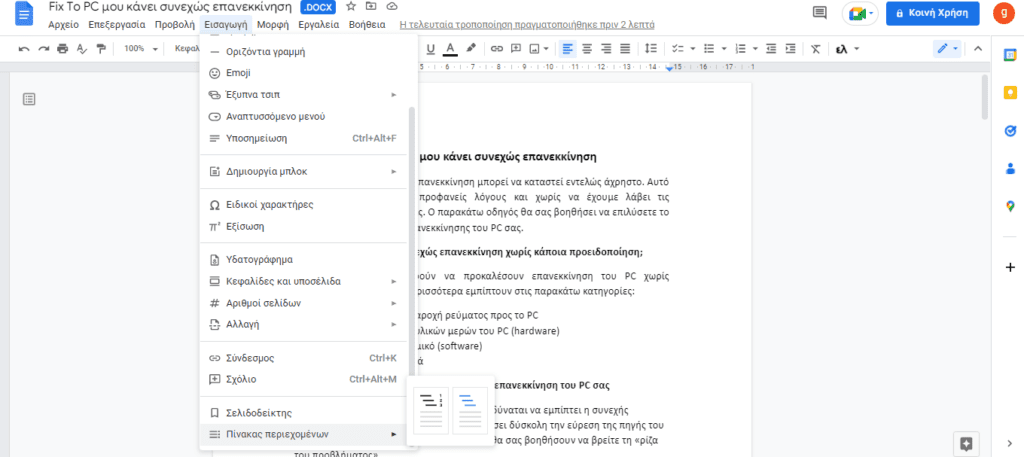
Task: Open the Μορφή menu
Action: click(x=265, y=23)
